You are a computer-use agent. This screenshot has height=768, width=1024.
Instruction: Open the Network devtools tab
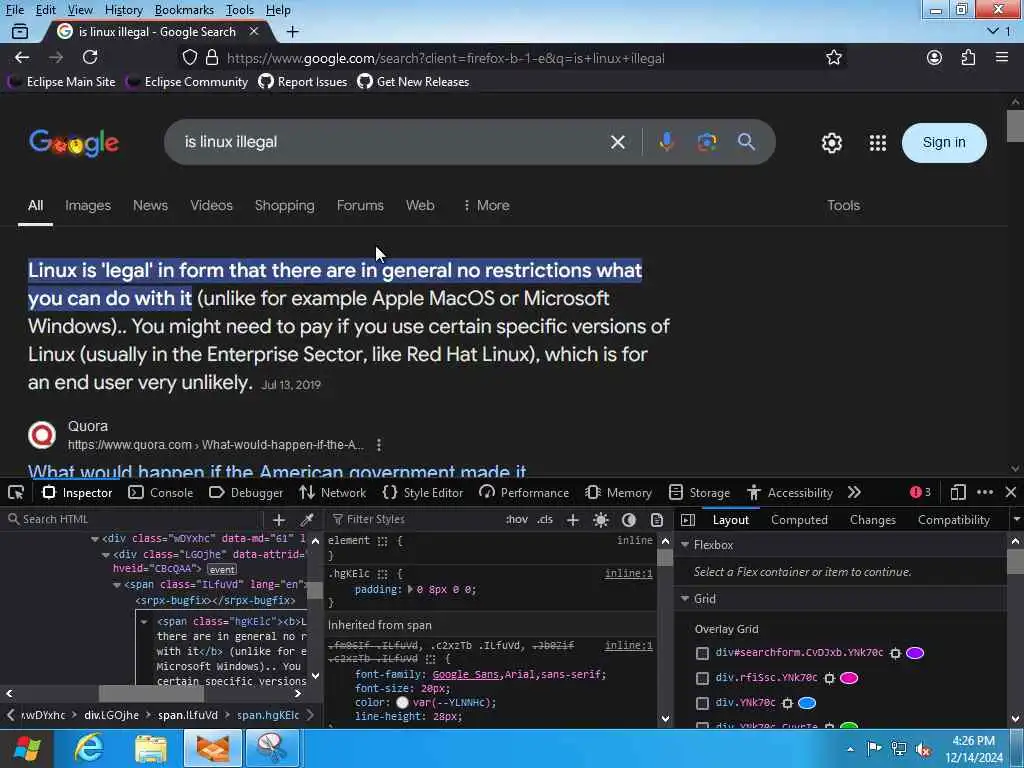[332, 492]
